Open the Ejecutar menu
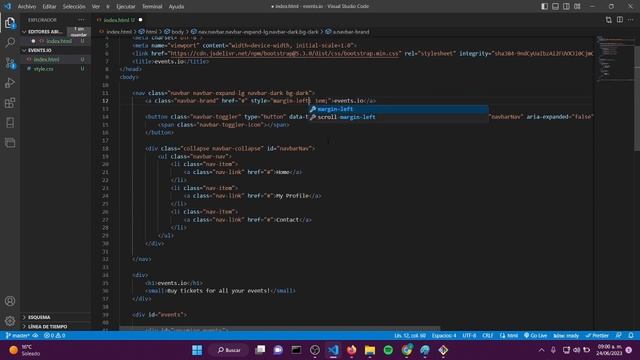The width and height of the screenshot is (640, 360). [x=126, y=7]
